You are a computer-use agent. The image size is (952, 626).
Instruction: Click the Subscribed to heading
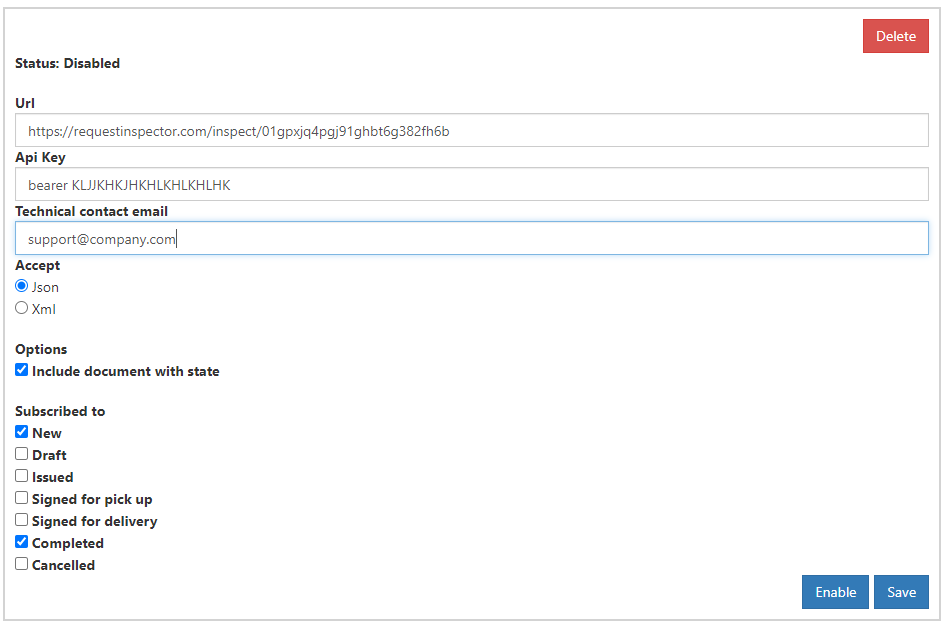[x=60, y=411]
